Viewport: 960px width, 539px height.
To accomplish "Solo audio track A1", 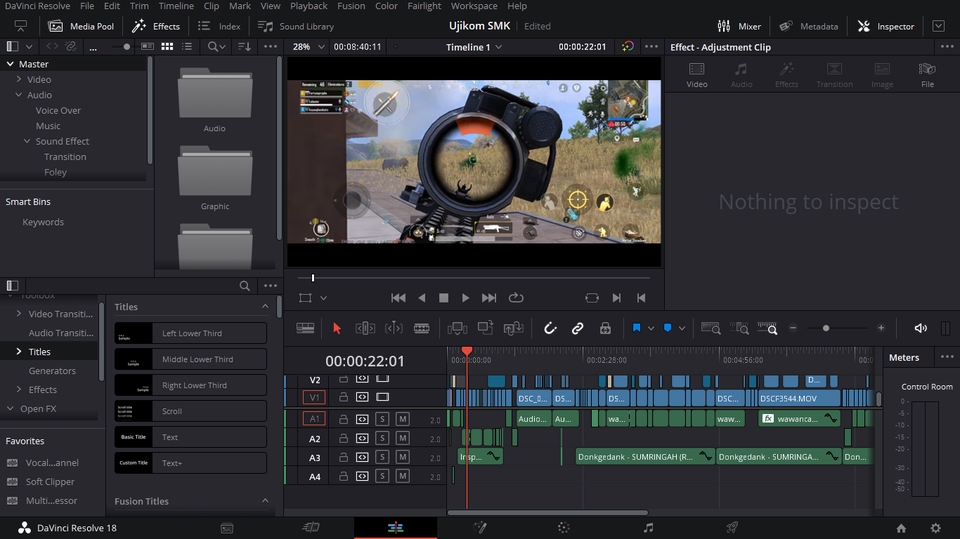I will coord(382,419).
